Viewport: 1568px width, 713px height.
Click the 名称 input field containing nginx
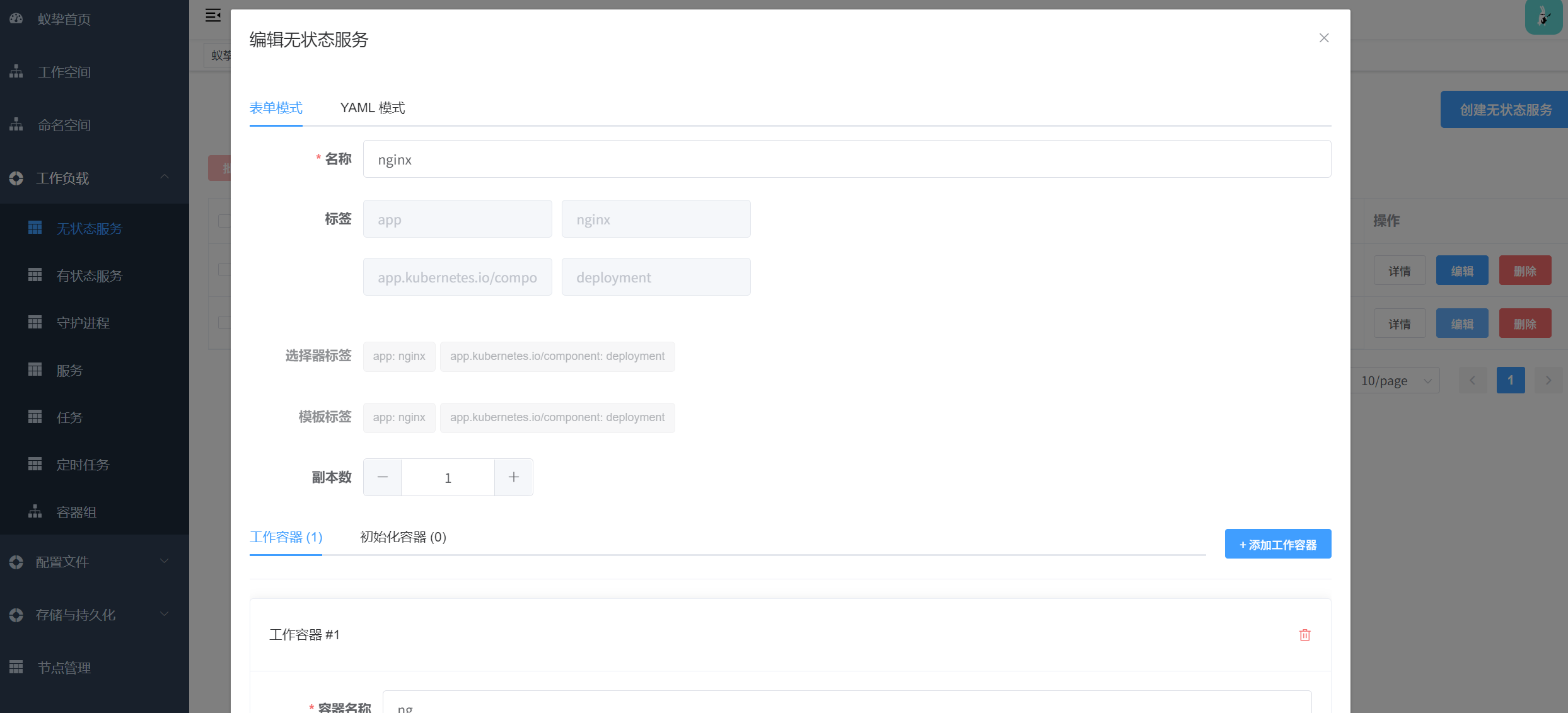846,159
